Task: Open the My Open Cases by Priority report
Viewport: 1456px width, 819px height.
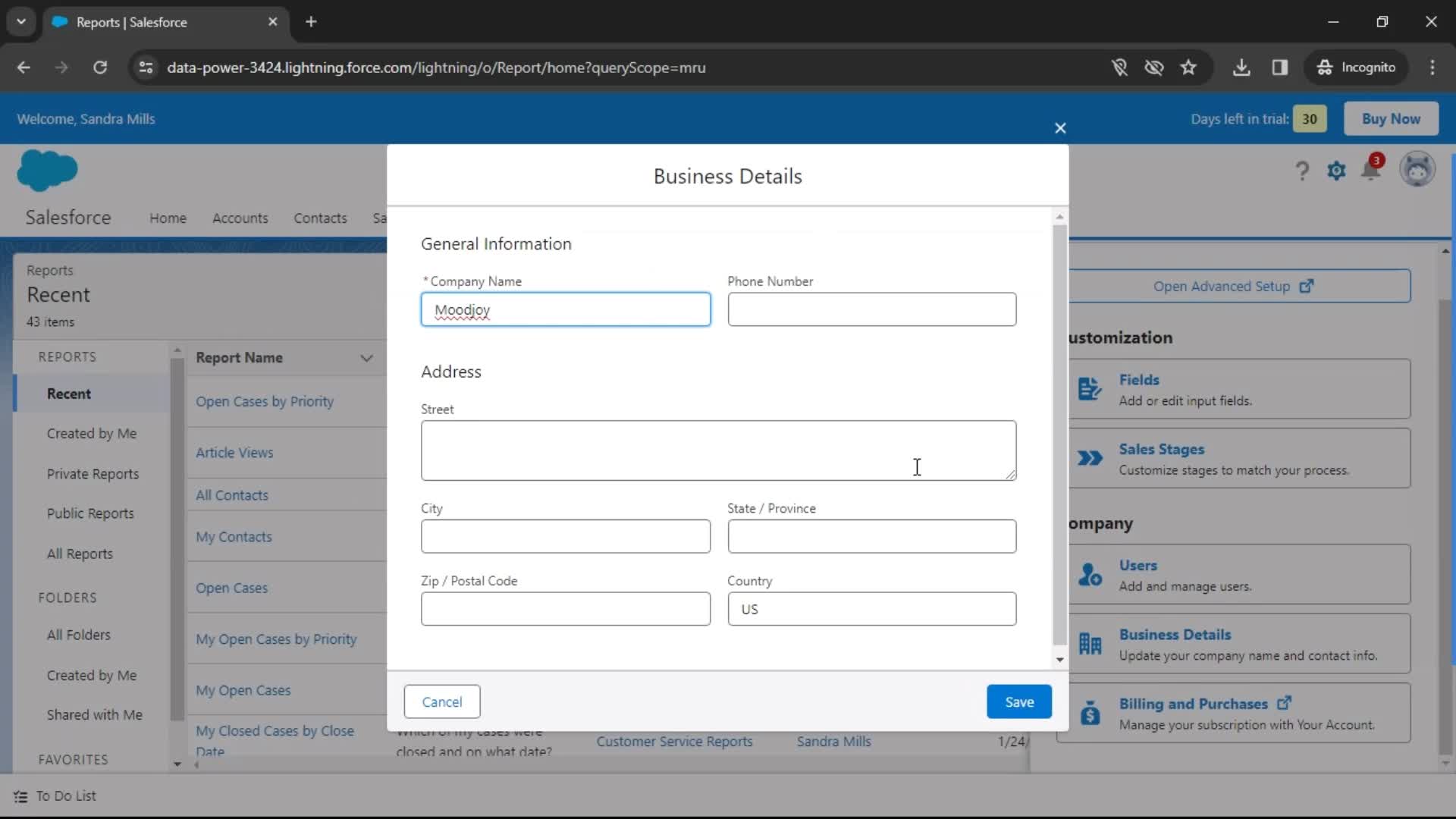Action: tap(276, 639)
